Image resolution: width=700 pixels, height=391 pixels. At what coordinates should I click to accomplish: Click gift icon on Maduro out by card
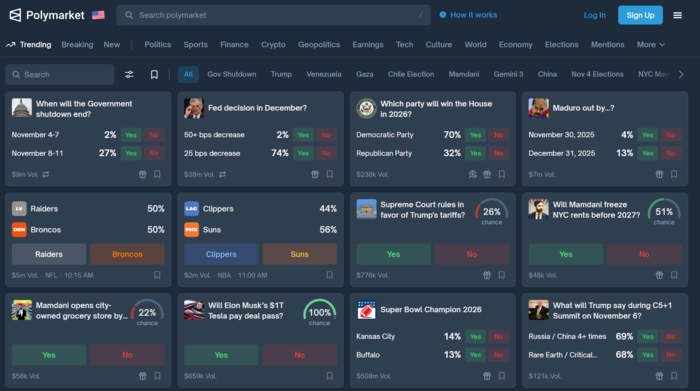659,175
